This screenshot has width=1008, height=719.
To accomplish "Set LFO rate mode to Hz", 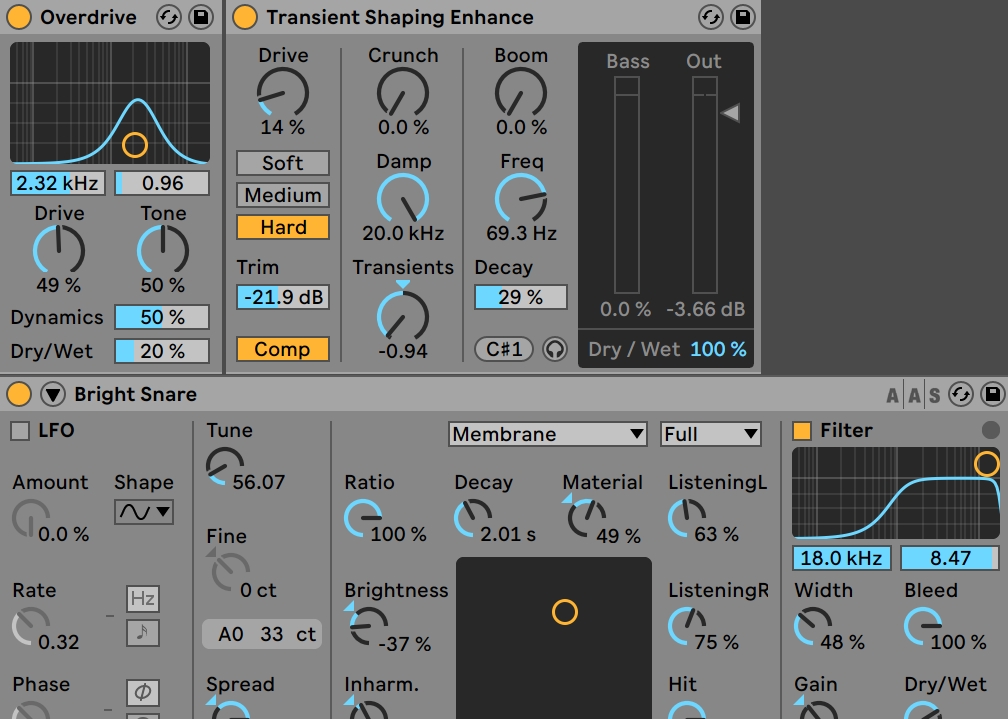I will [x=142, y=599].
